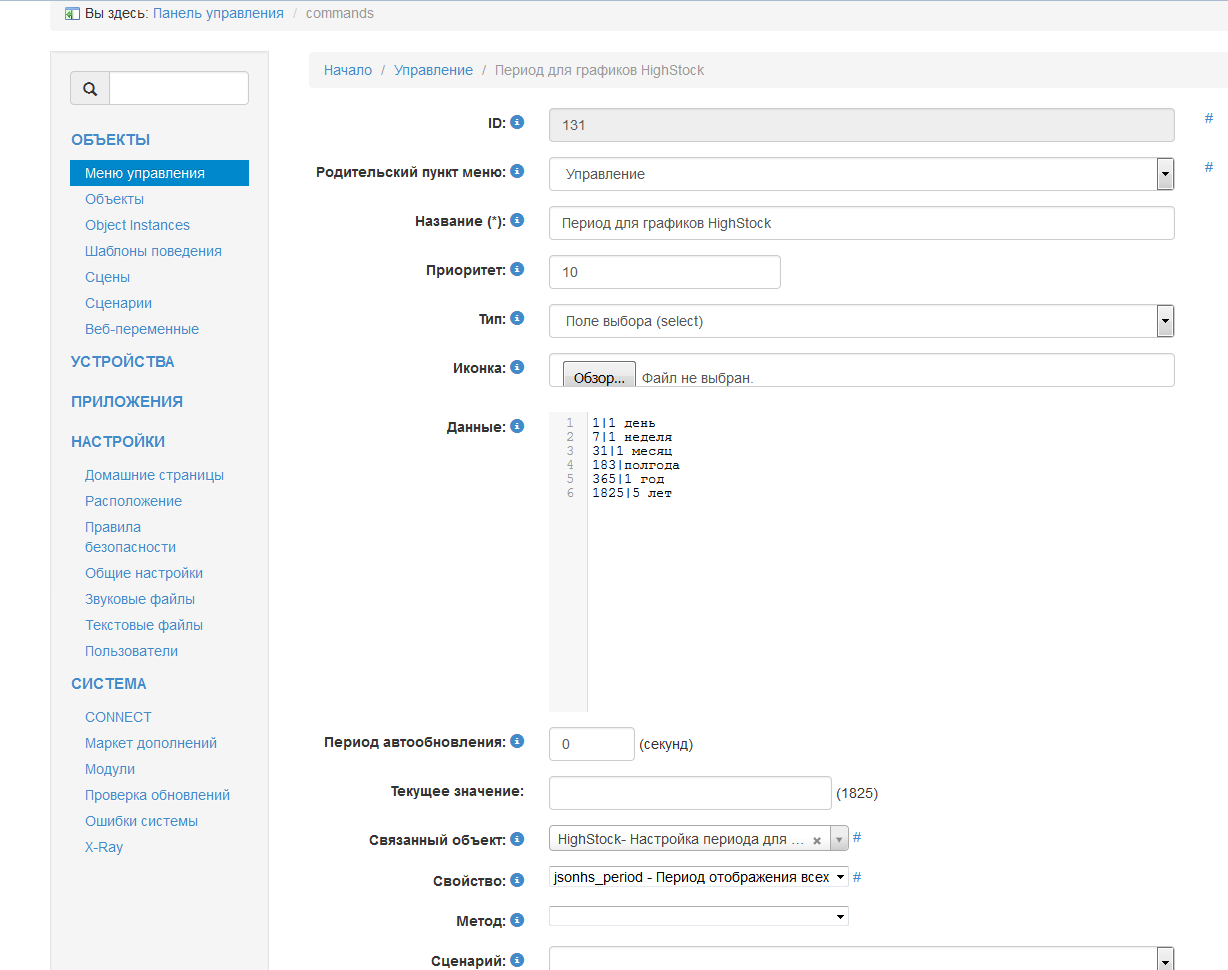The height and width of the screenshot is (970, 1228).
Task: Expand the Тип select dropdown
Action: pos(860,321)
